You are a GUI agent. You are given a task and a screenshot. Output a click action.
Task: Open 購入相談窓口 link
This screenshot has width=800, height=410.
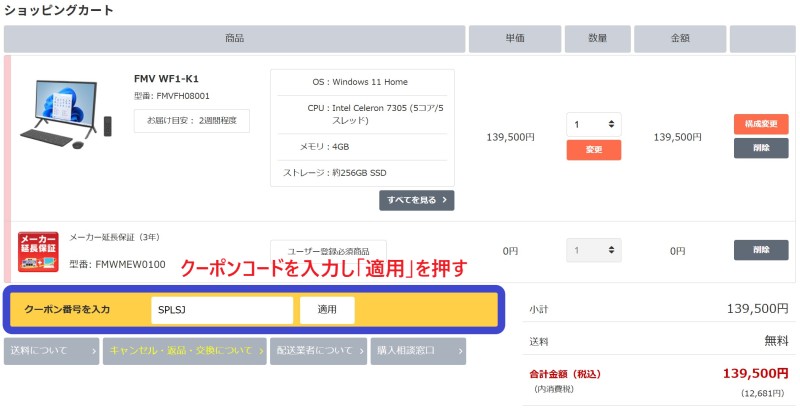[418, 351]
